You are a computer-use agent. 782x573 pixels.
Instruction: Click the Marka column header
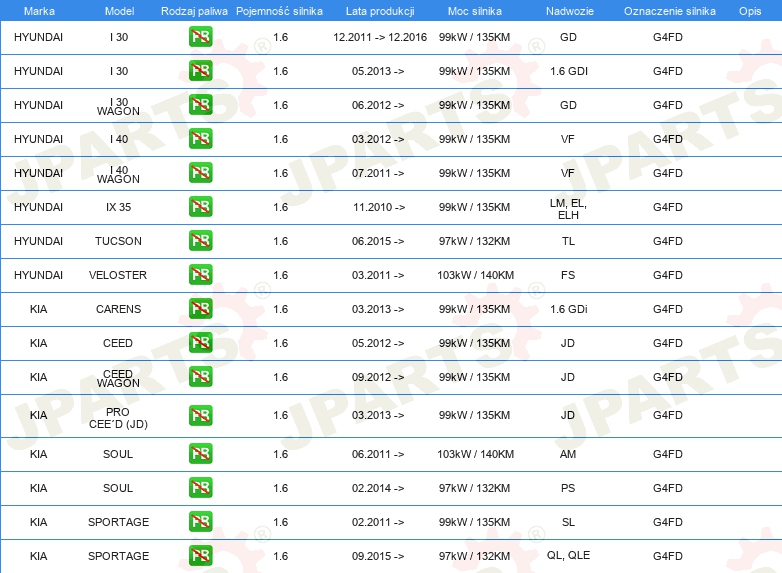coord(39,11)
